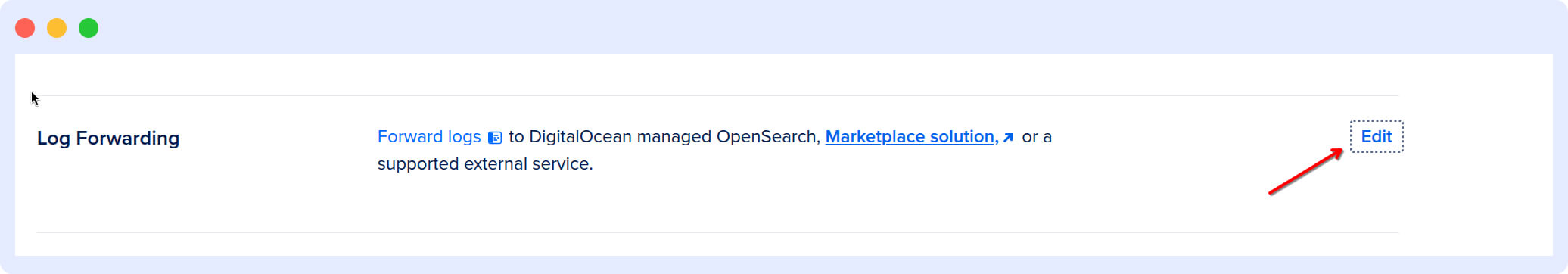Click the "or a" text after the arrow icon
Screen dimensions: 1568x274
tap(1037, 137)
